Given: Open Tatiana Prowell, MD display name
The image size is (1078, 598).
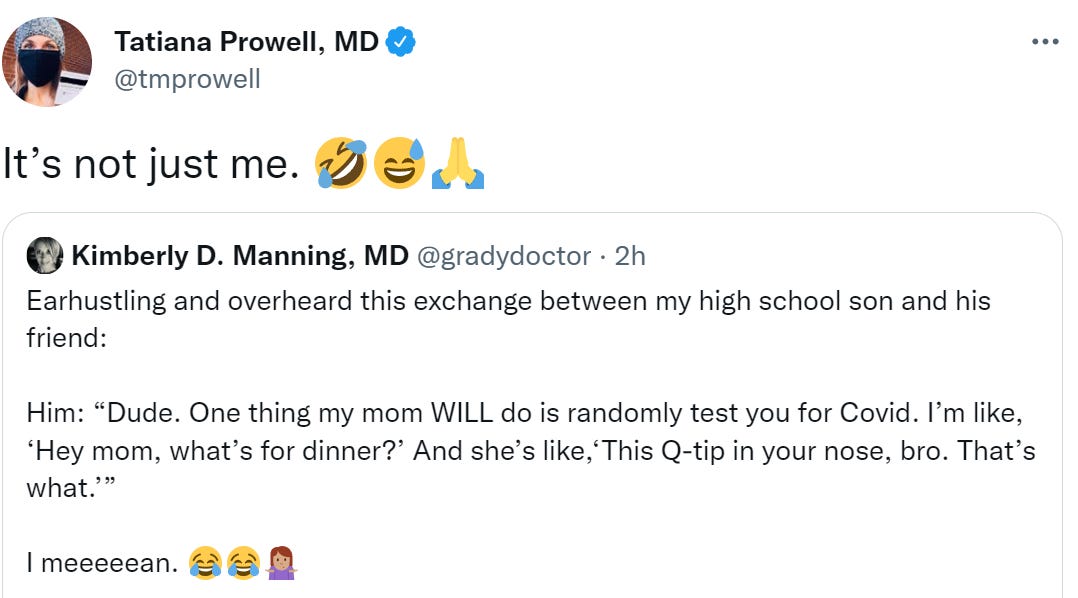Looking at the screenshot, I should (246, 42).
